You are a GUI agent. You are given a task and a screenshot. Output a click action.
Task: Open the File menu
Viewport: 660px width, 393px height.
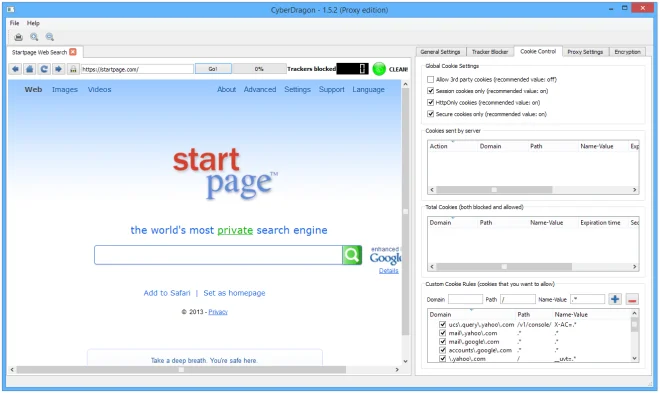point(14,23)
